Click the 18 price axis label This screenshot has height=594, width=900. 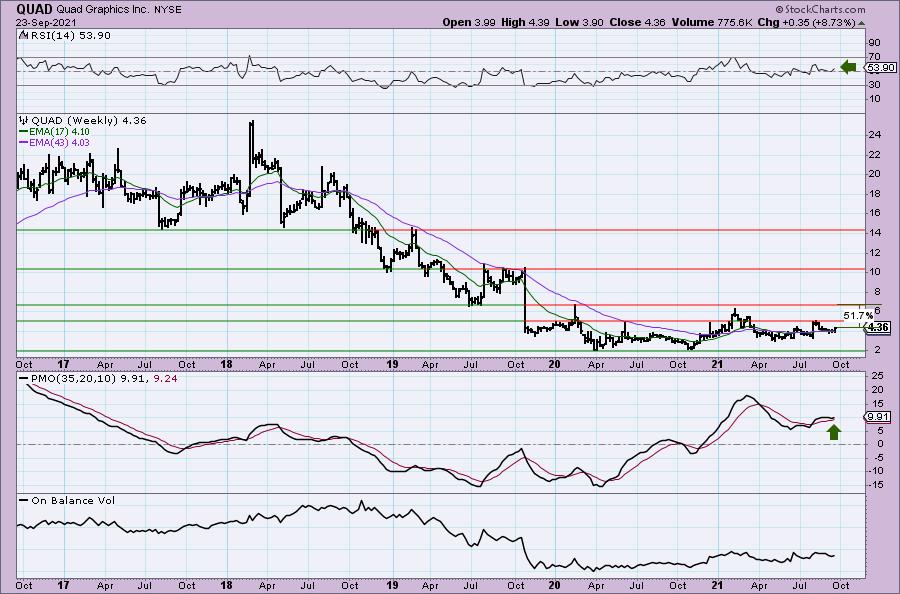(x=875, y=193)
